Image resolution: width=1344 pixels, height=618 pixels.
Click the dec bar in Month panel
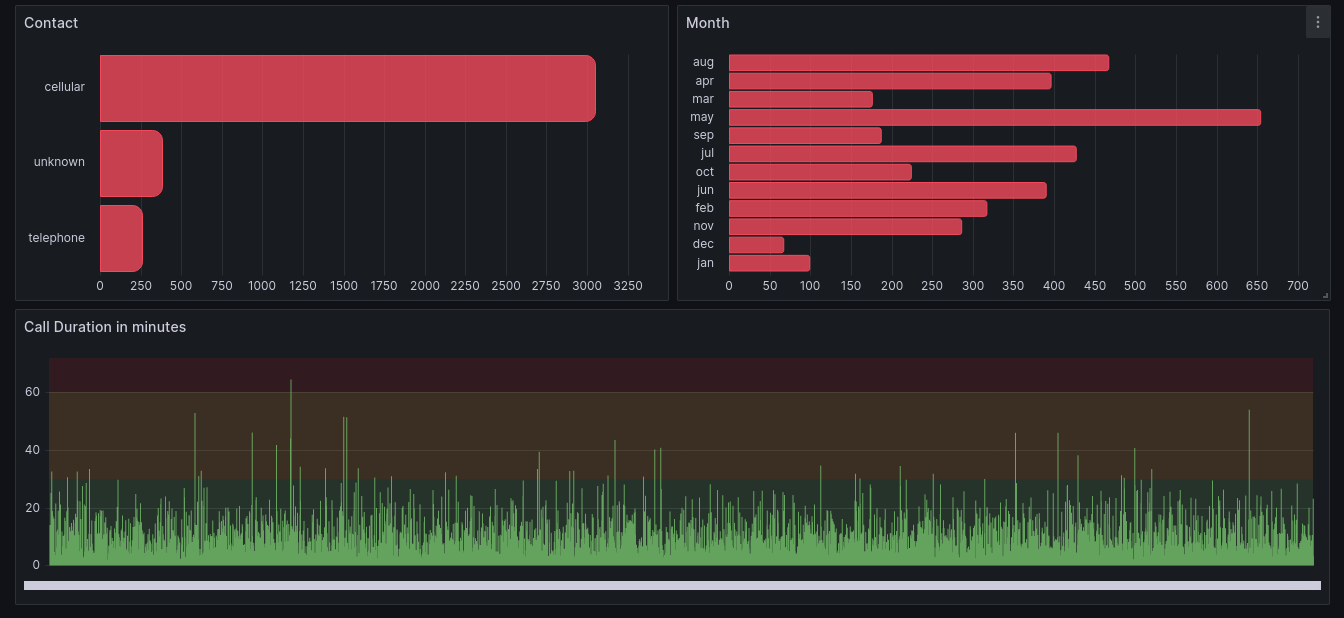coord(755,244)
